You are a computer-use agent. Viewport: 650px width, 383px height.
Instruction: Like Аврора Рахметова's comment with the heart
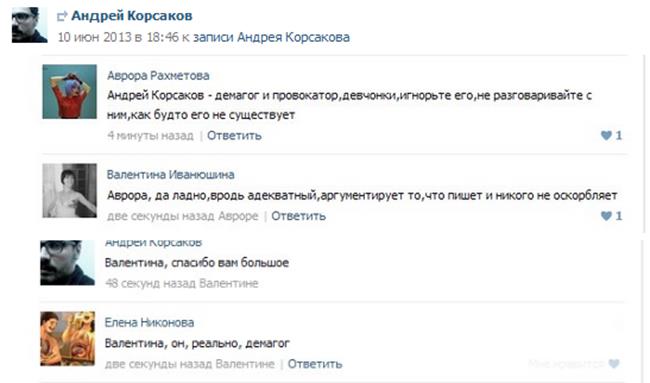(x=606, y=135)
